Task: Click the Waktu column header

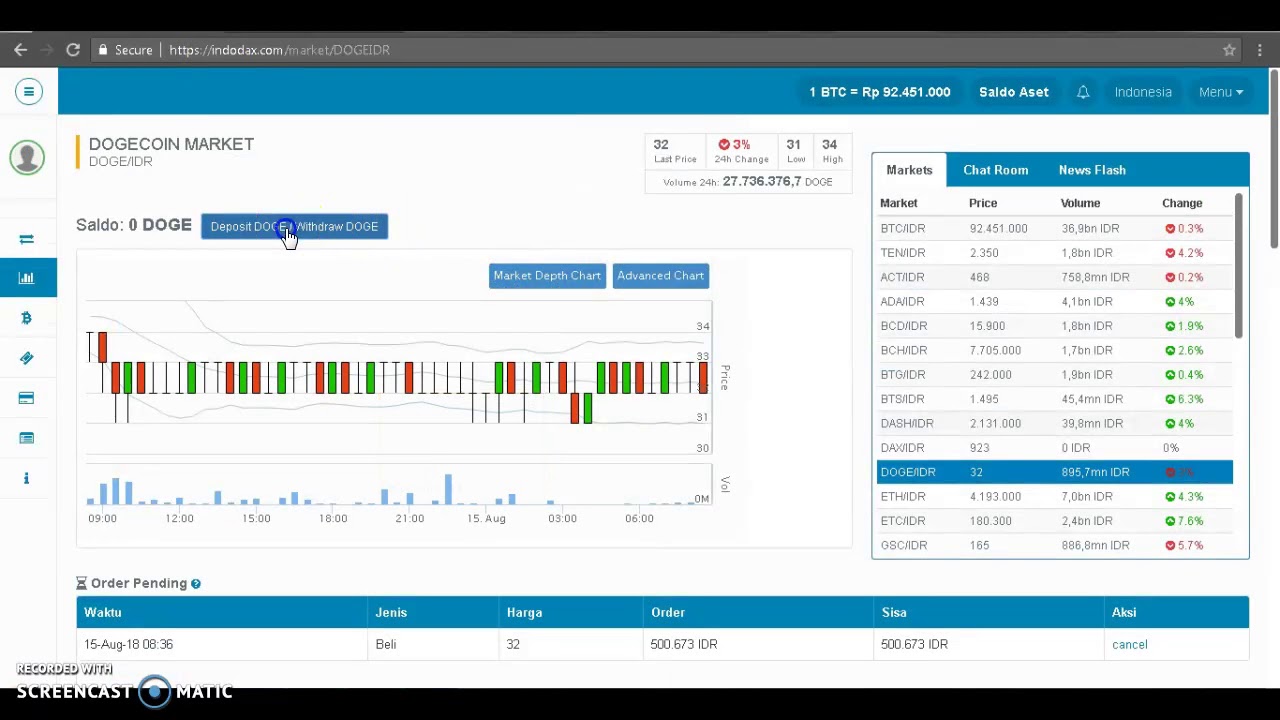Action: tap(103, 612)
